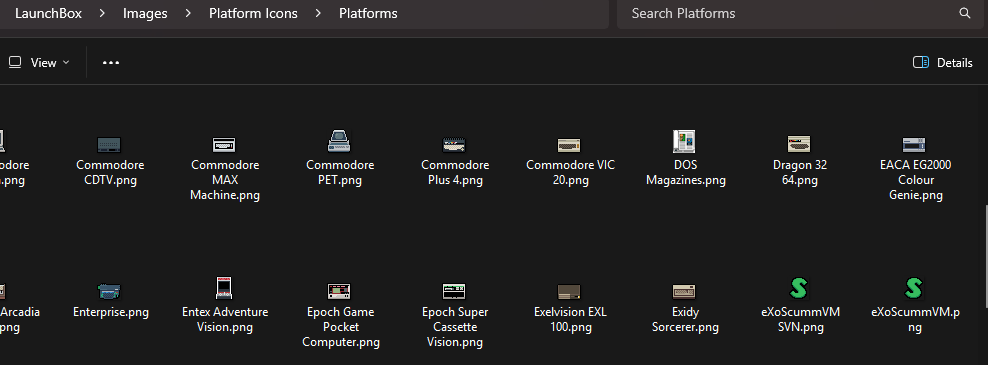
Task: Select the Enterprise.png file icon
Action: (x=110, y=291)
